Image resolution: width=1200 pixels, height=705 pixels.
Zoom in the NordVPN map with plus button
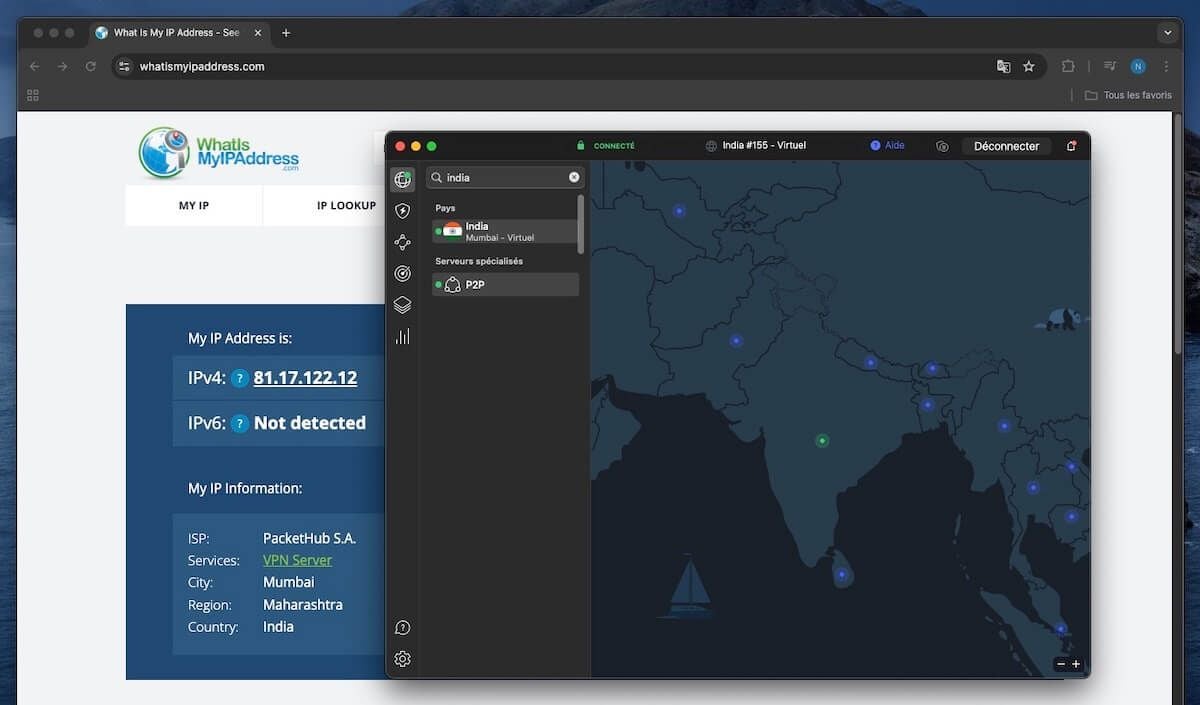click(x=1076, y=664)
